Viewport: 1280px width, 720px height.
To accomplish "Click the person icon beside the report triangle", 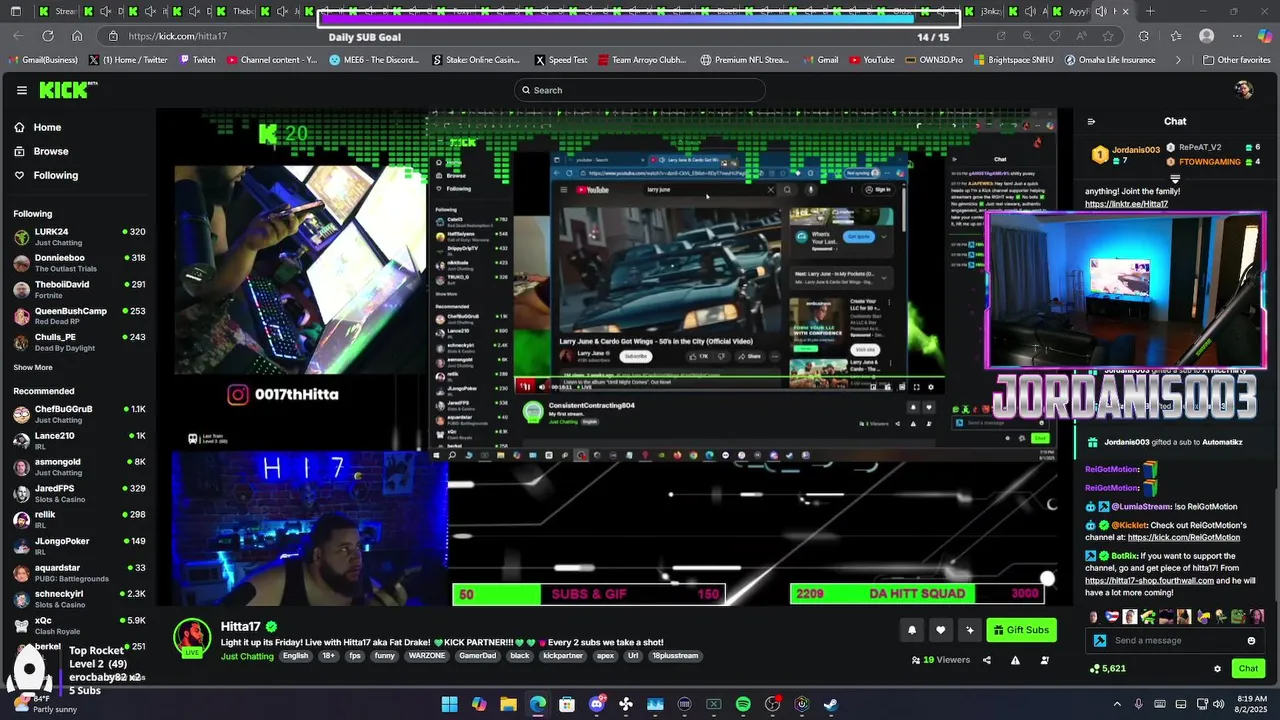I will pyautogui.click(x=1045, y=660).
